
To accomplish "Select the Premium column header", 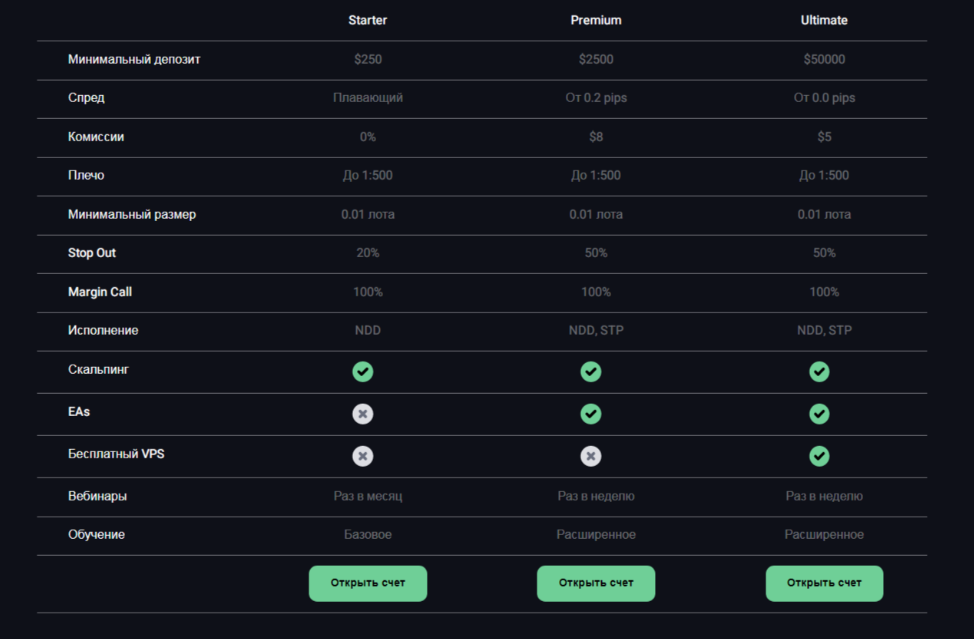I will pos(595,20).
